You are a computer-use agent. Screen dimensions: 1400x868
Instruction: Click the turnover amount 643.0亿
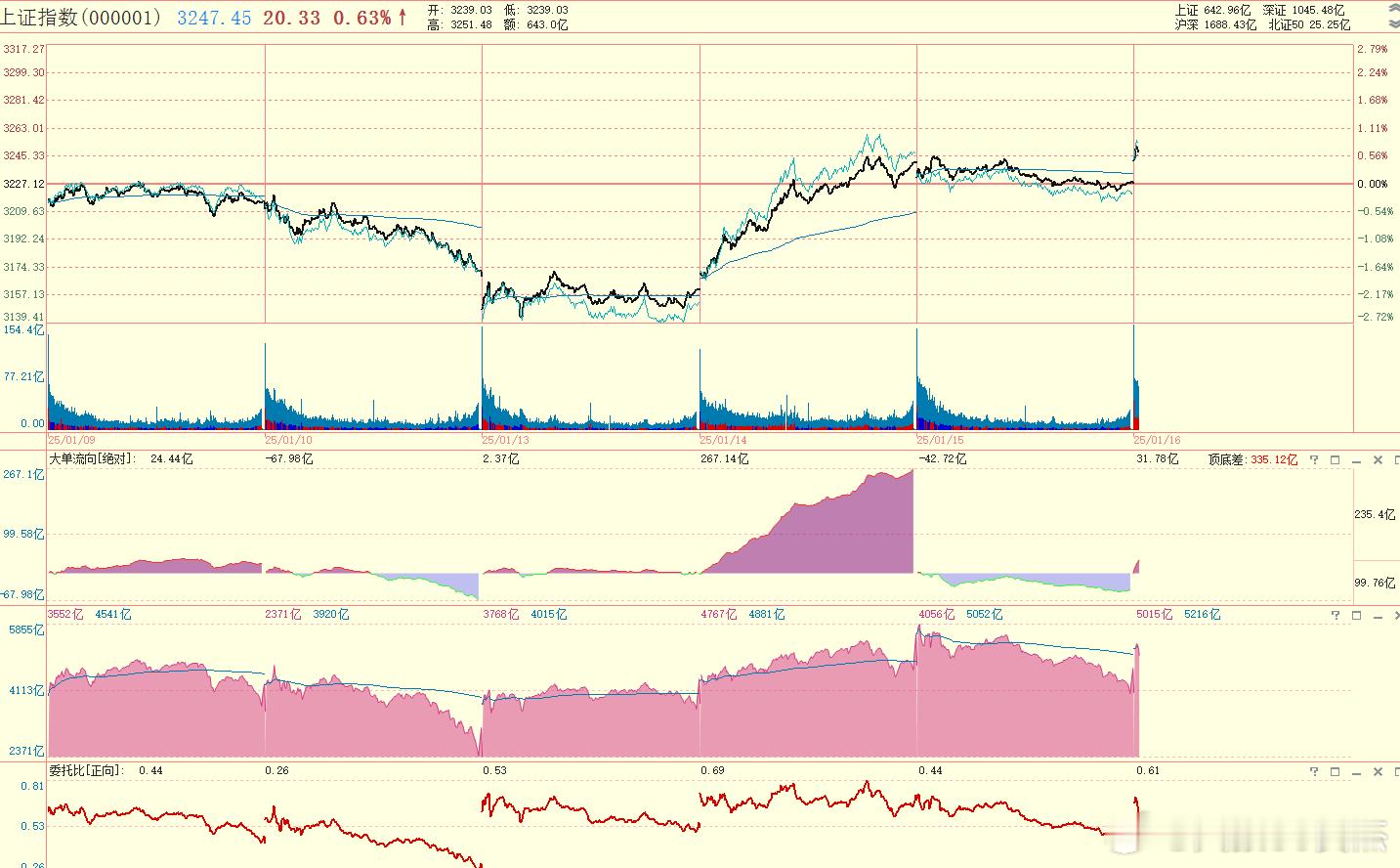click(548, 24)
